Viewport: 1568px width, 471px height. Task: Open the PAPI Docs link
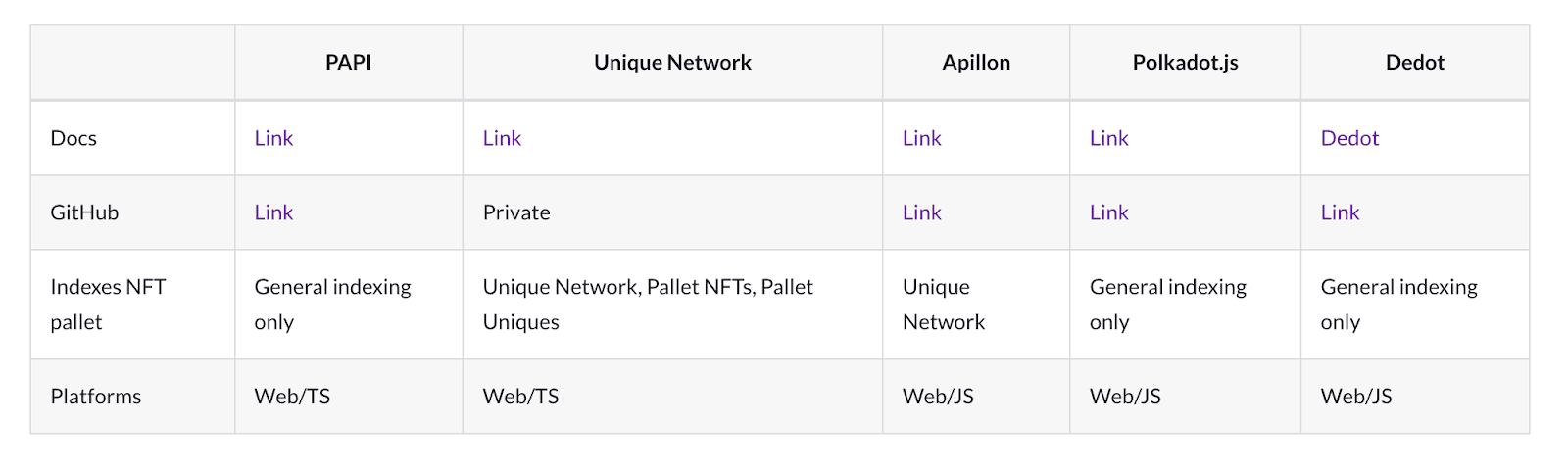[273, 138]
